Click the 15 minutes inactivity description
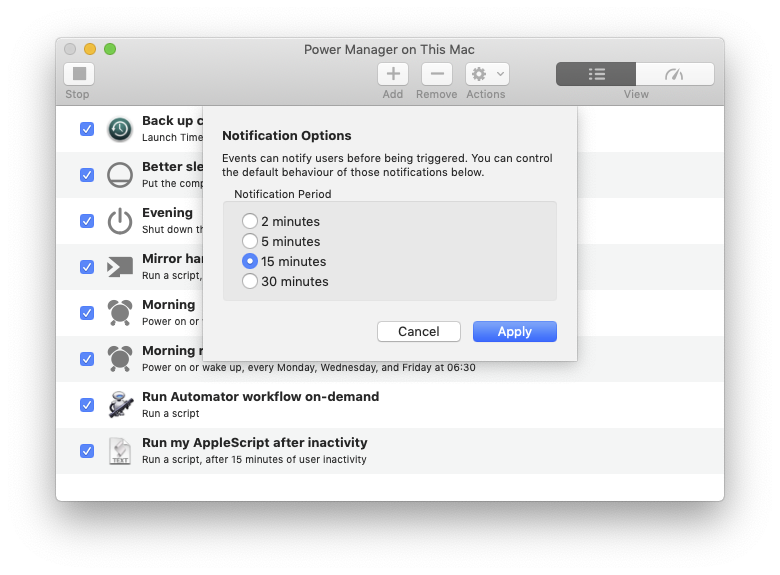Viewport: 780px width, 575px height. point(254,460)
